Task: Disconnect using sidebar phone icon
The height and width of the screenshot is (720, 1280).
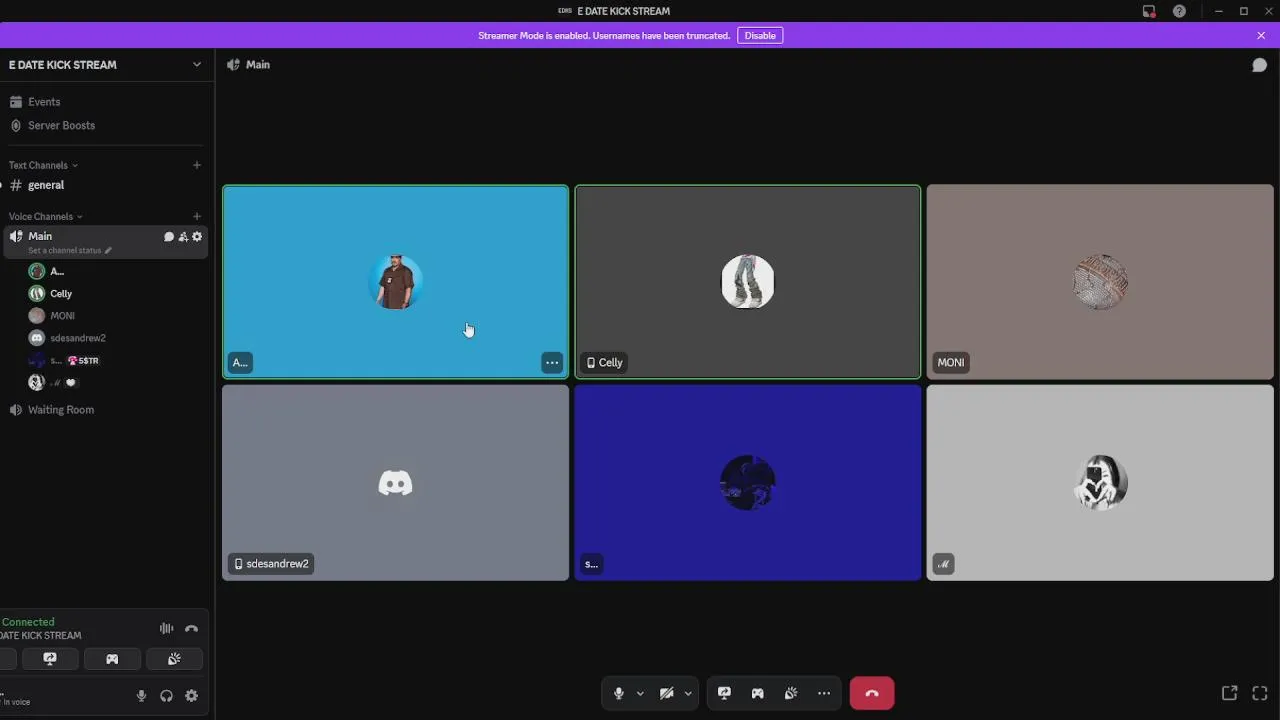Action: pos(191,629)
